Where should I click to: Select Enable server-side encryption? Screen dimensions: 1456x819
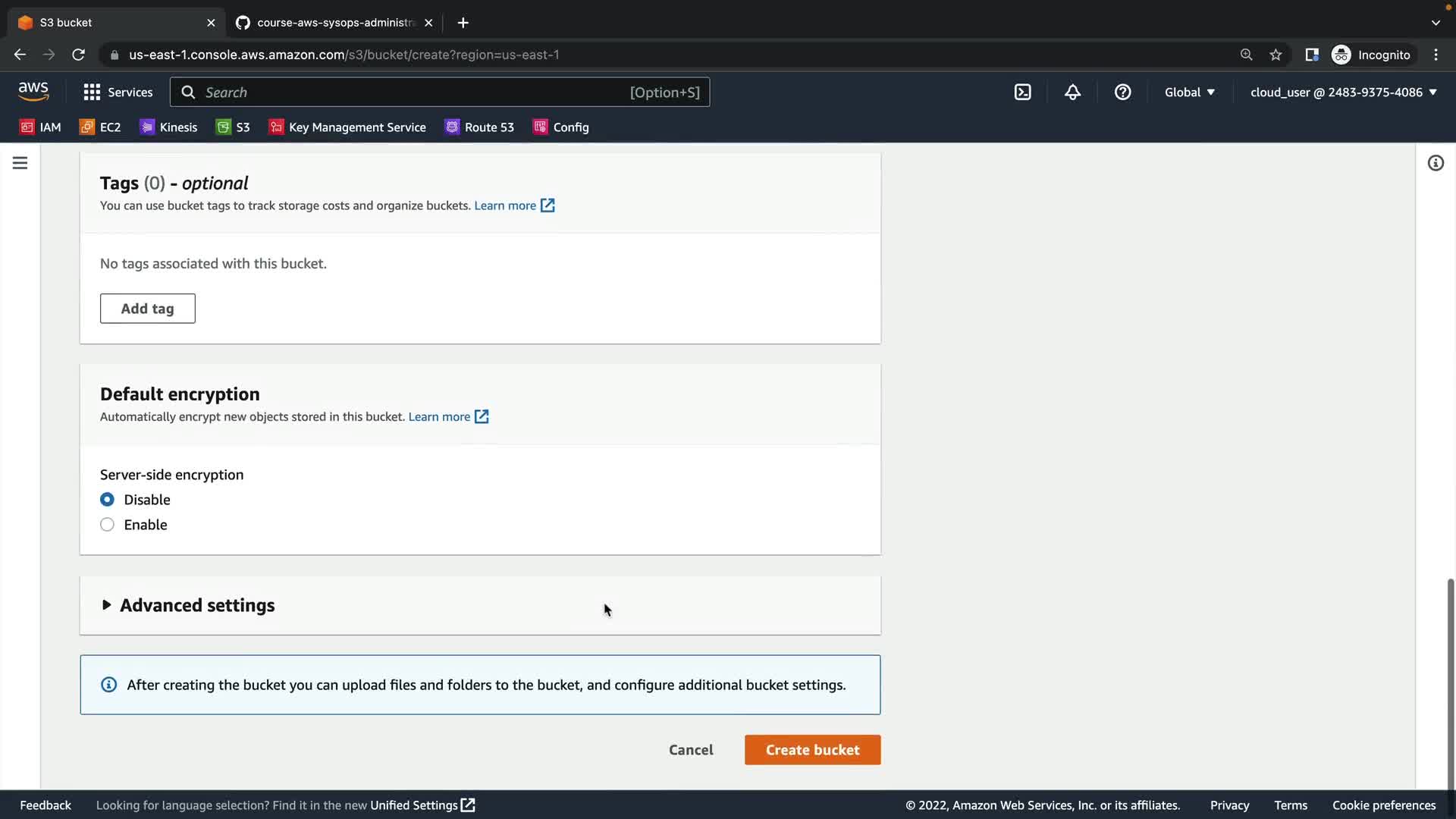coord(107,525)
